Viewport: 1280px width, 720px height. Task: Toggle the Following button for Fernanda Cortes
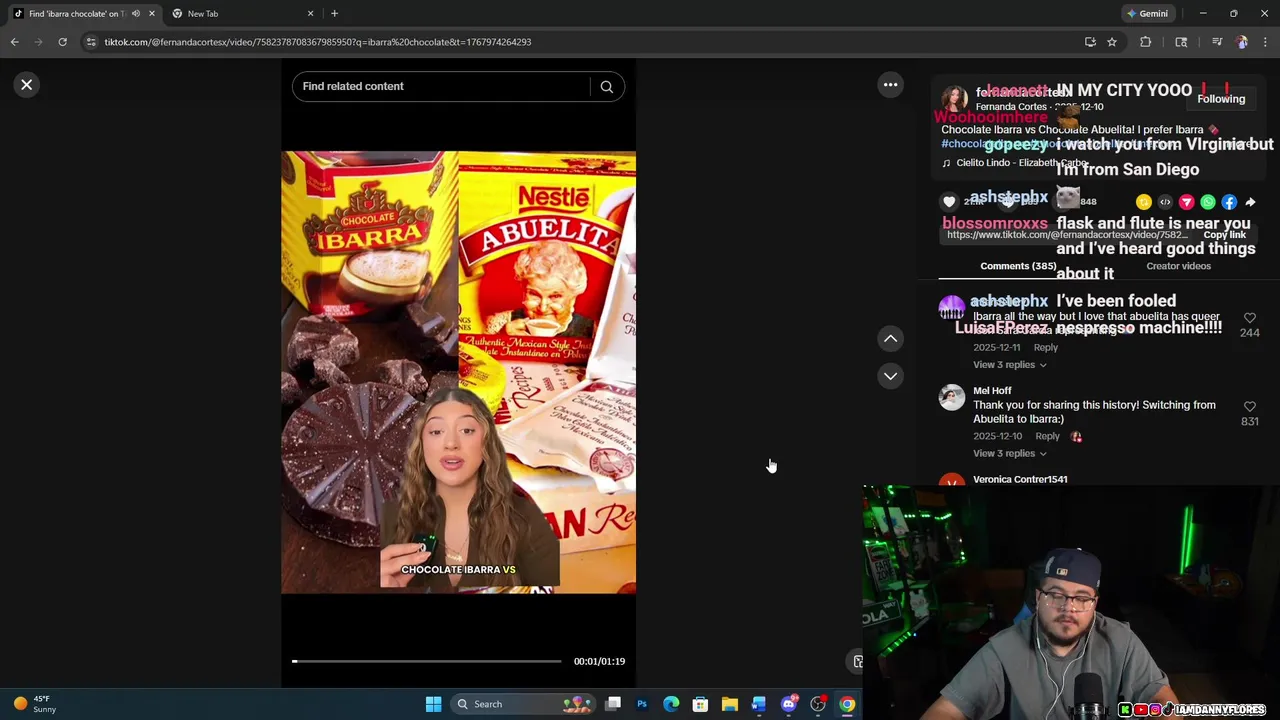[1221, 99]
